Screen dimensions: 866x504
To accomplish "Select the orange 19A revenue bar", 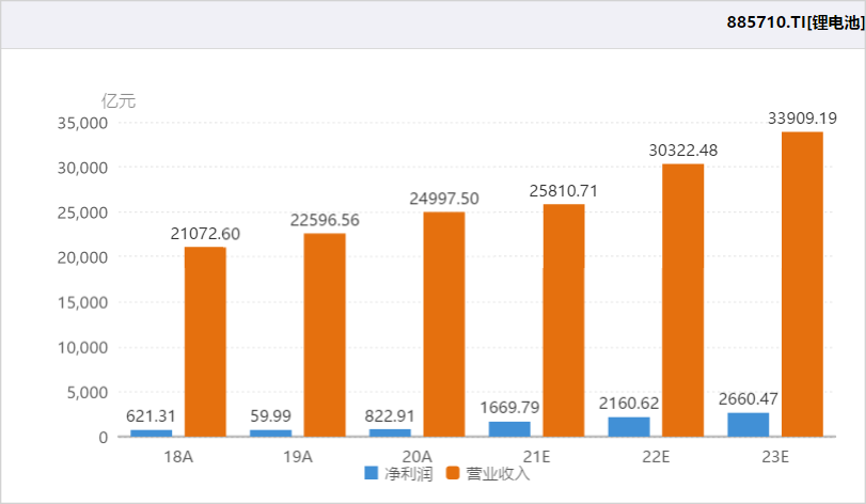I will pos(324,334).
